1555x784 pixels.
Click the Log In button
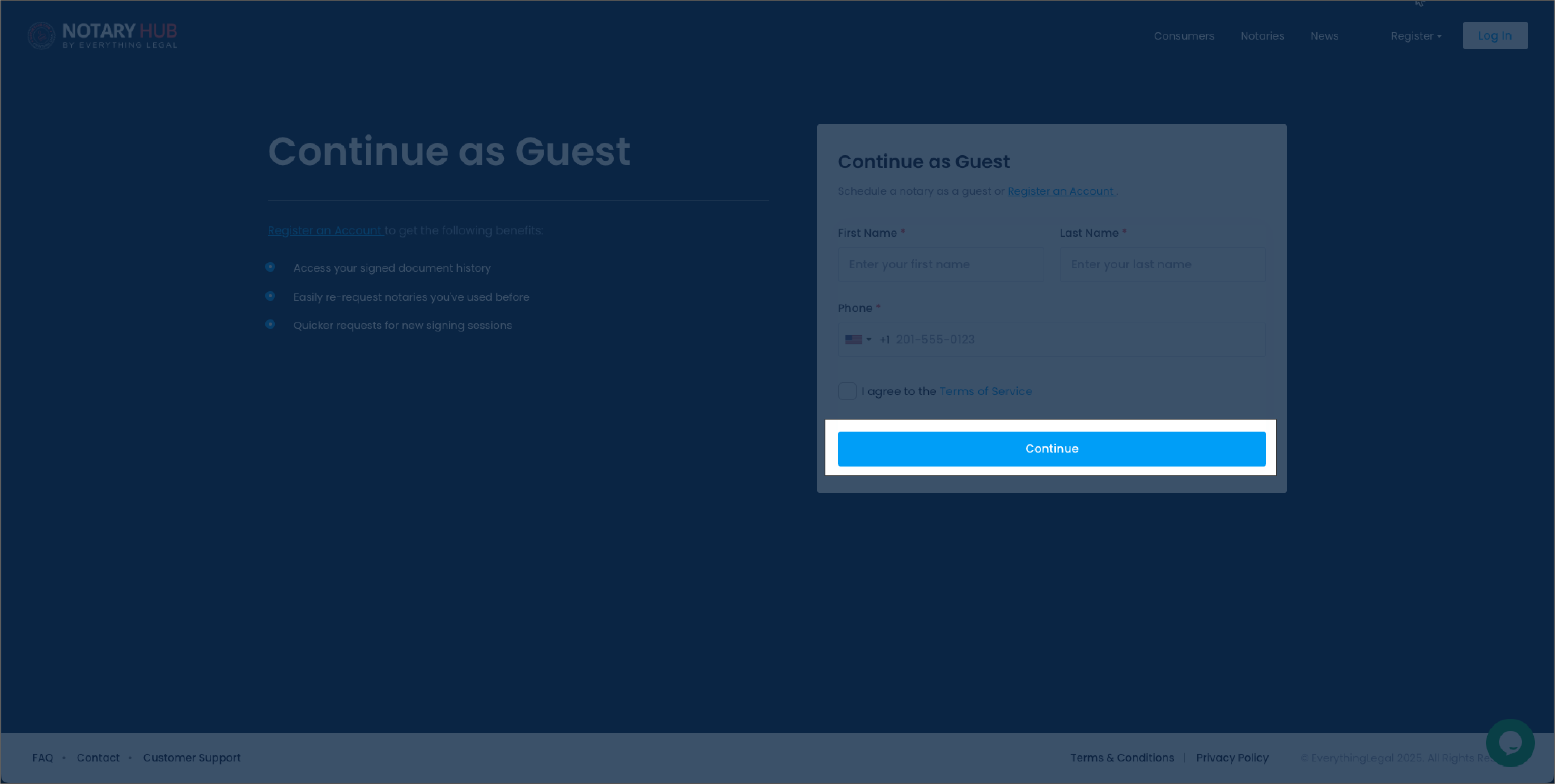pos(1495,36)
